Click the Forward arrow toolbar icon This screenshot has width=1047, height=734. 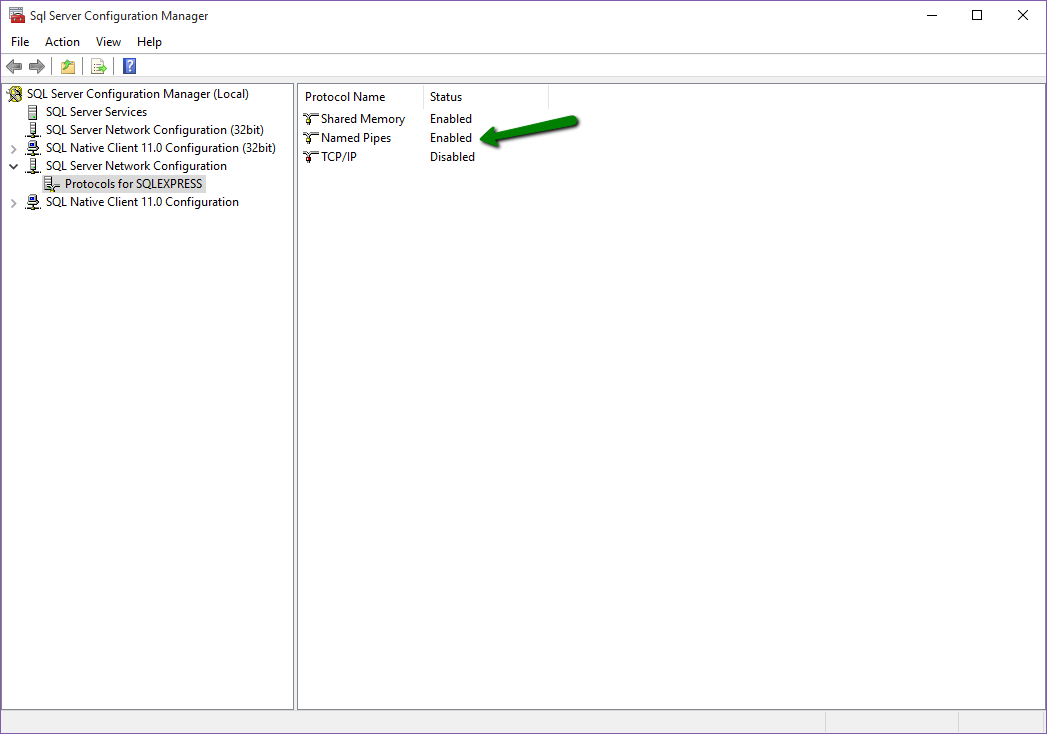pyautogui.click(x=37, y=65)
